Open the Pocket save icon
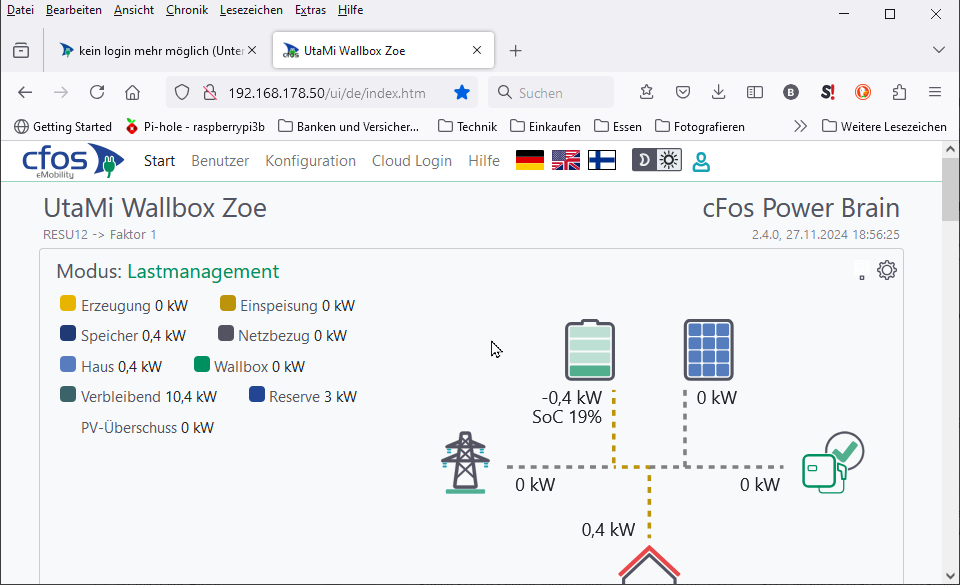The width and height of the screenshot is (960, 585). click(683, 92)
